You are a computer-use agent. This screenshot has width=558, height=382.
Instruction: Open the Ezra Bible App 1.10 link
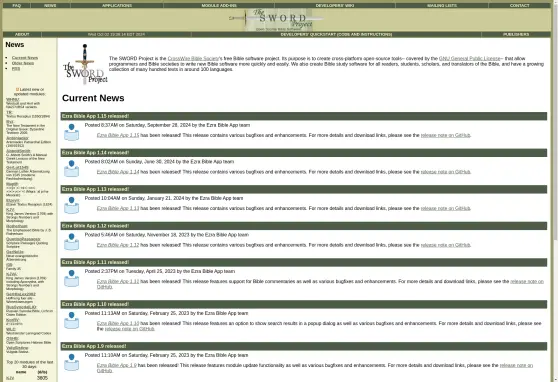(x=118, y=323)
